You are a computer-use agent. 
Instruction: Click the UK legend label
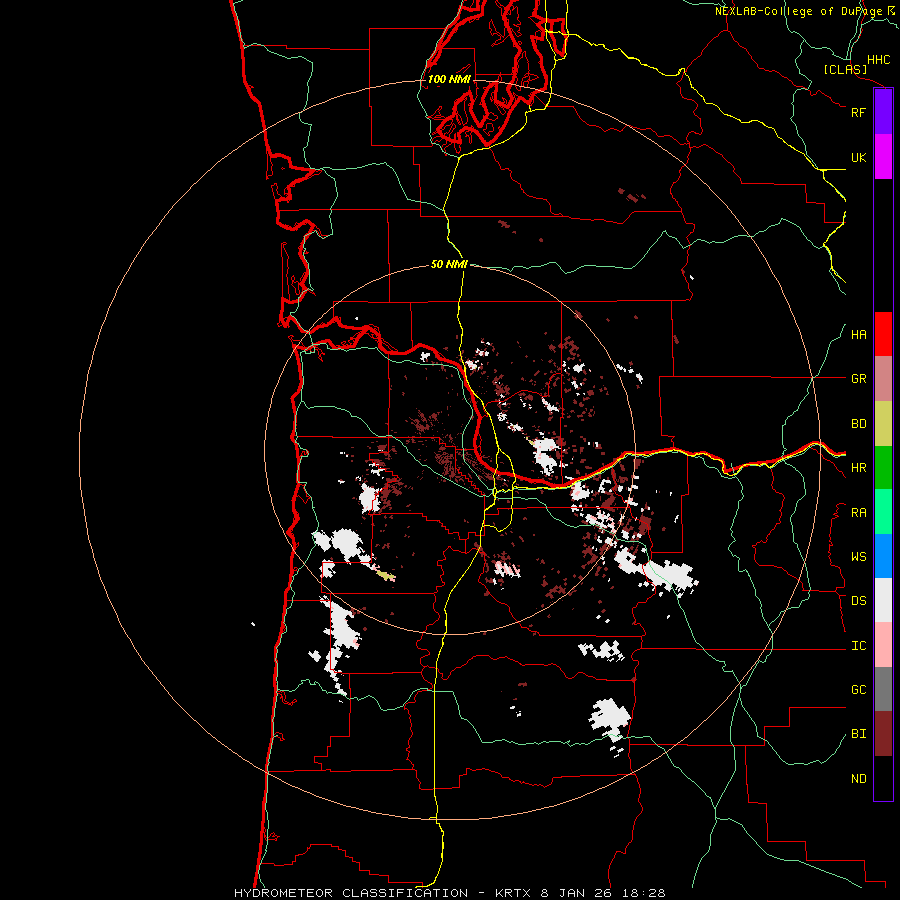(x=858, y=157)
